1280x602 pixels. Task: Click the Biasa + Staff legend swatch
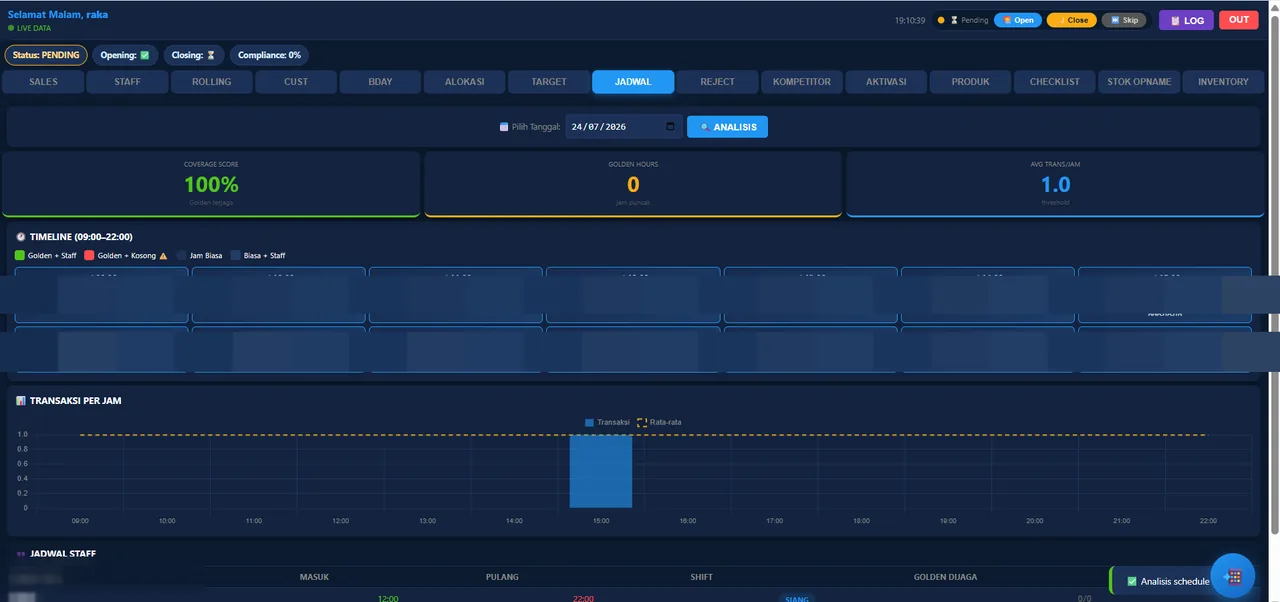(x=235, y=256)
